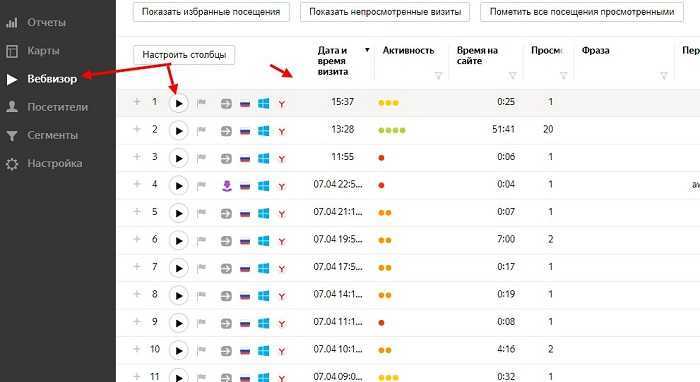700x382 pixels.
Task: Click four green activity dots in row 2
Action: [392, 130]
